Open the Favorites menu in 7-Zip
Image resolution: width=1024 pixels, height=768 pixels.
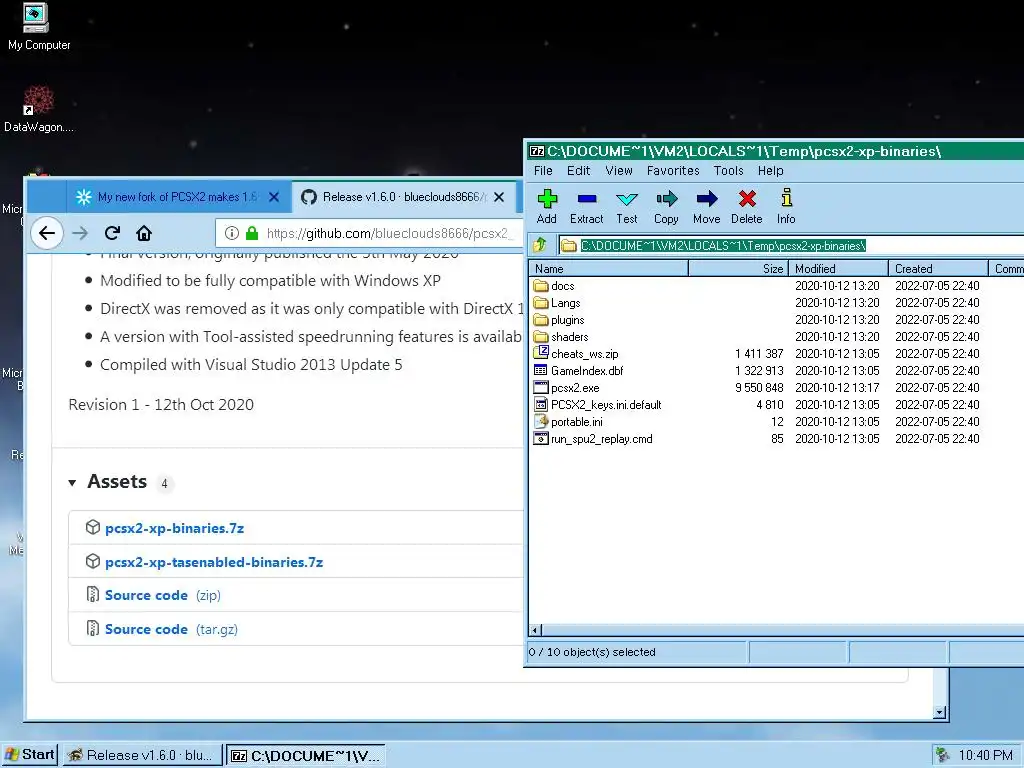(x=673, y=170)
